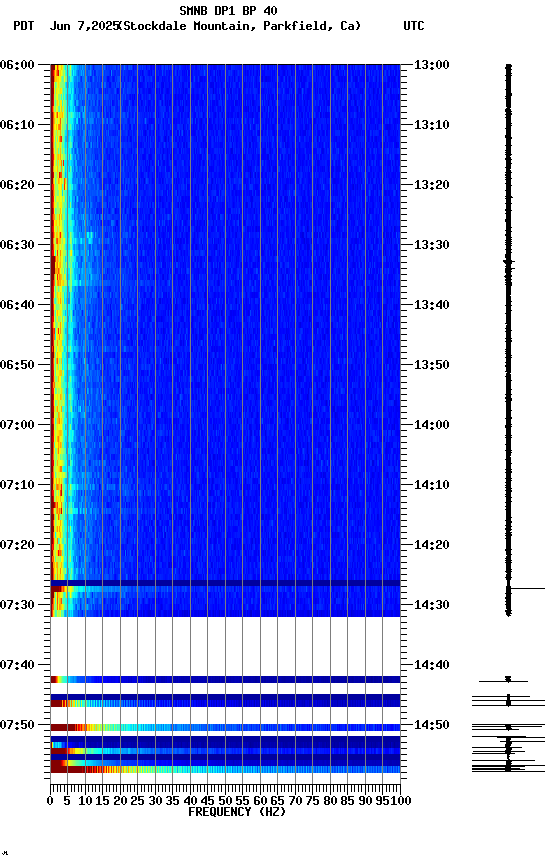Click the '14:40' UTC time label

(432, 666)
